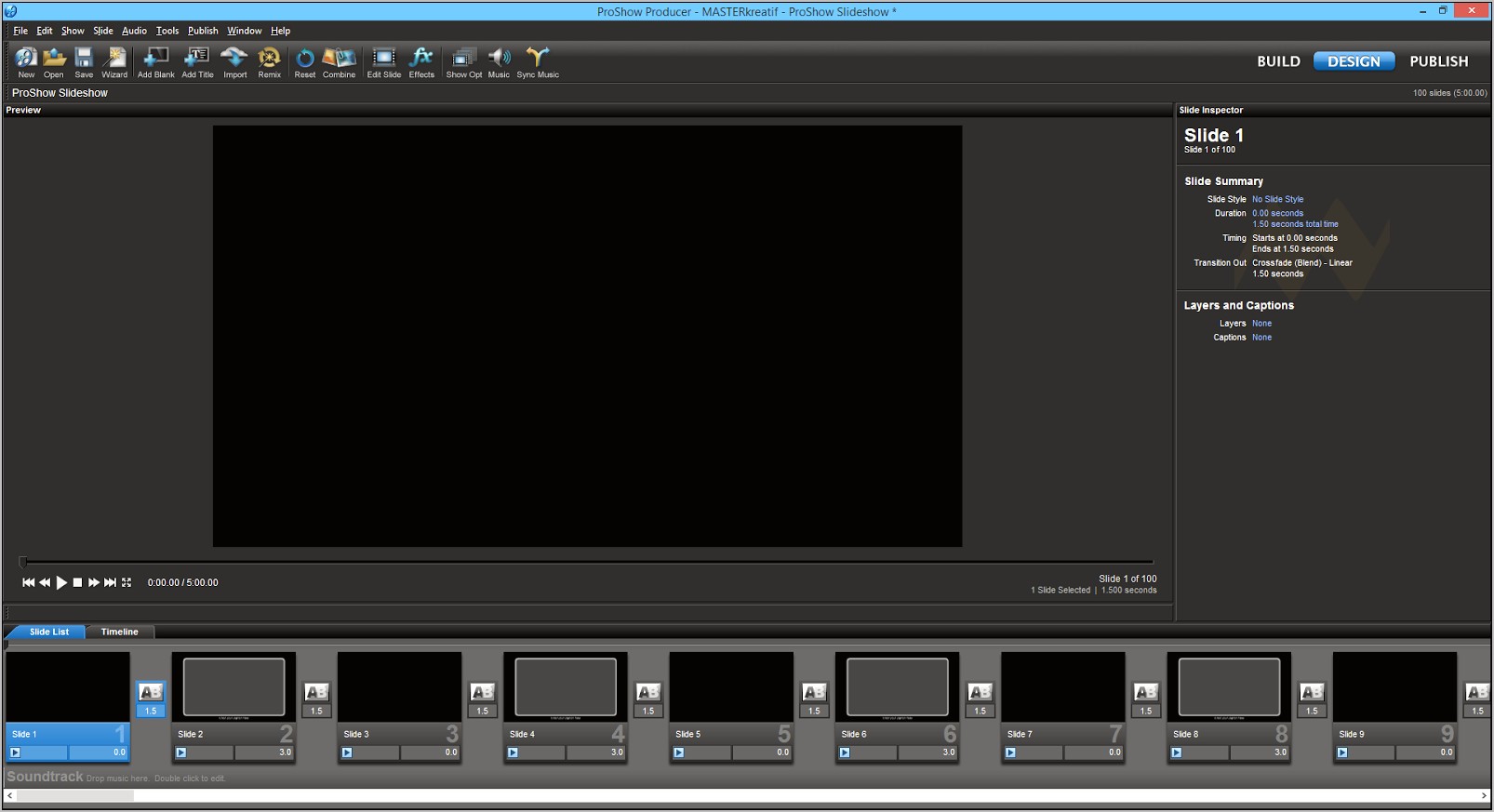
Task: Open the Audio menu
Action: 134,31
